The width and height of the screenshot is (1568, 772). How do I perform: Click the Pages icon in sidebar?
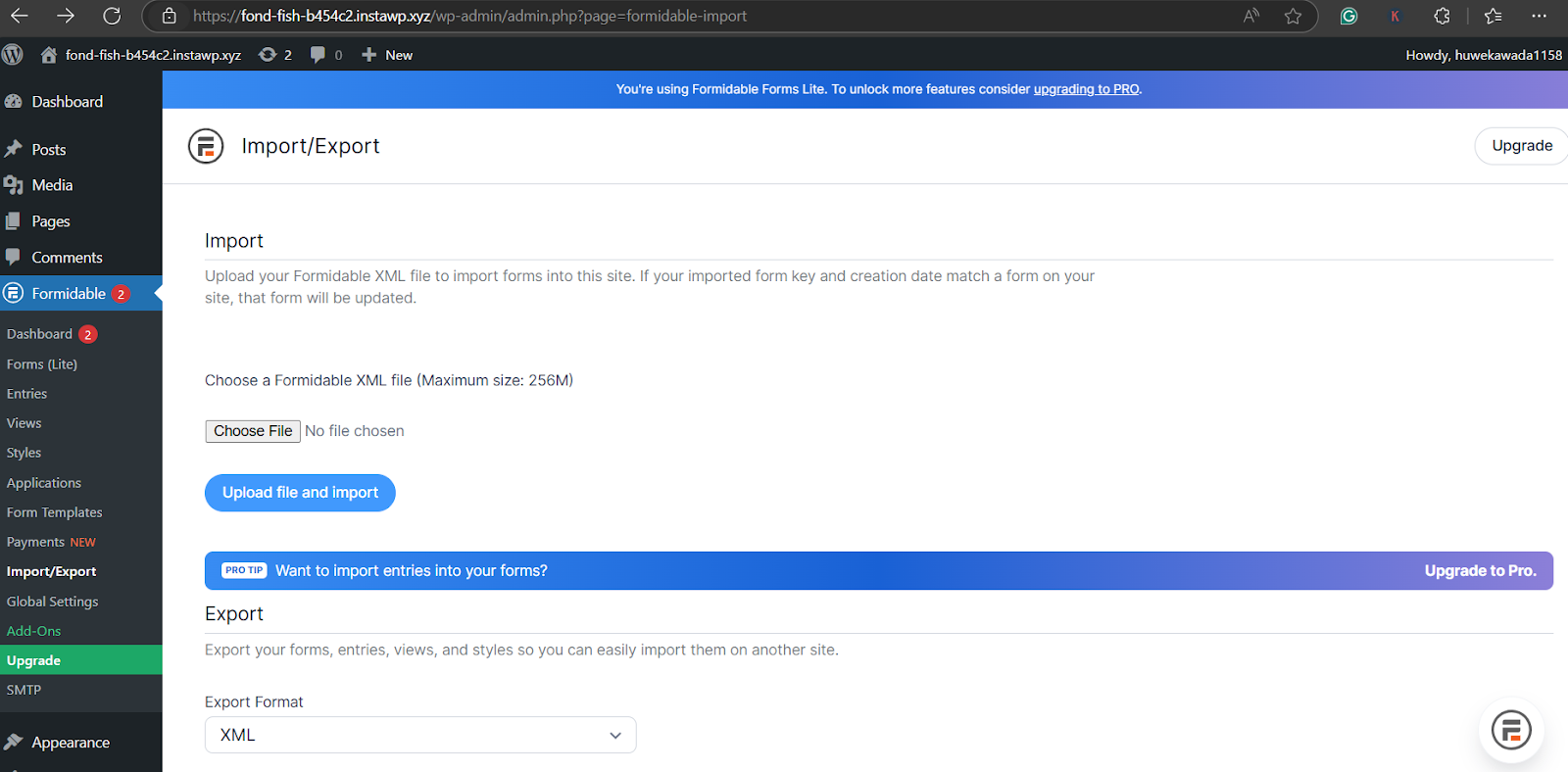point(13,221)
